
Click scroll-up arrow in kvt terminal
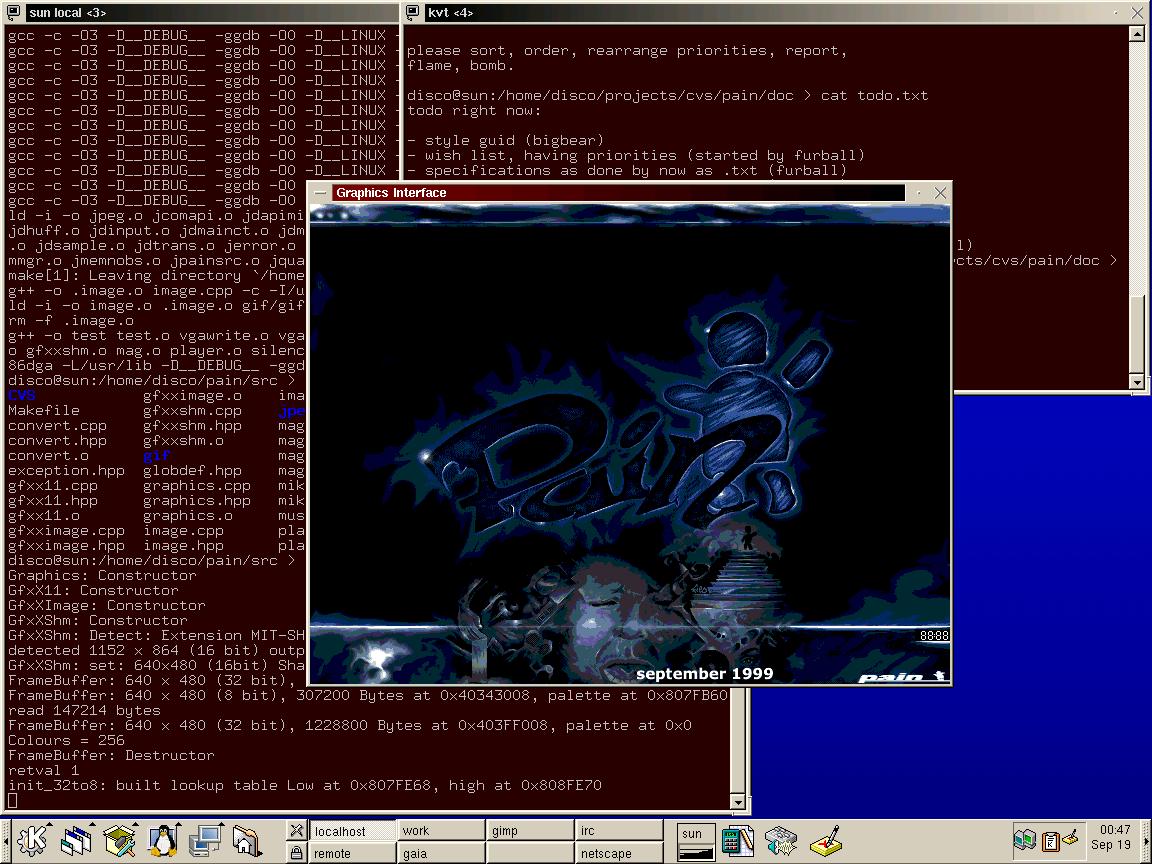tap(1137, 34)
